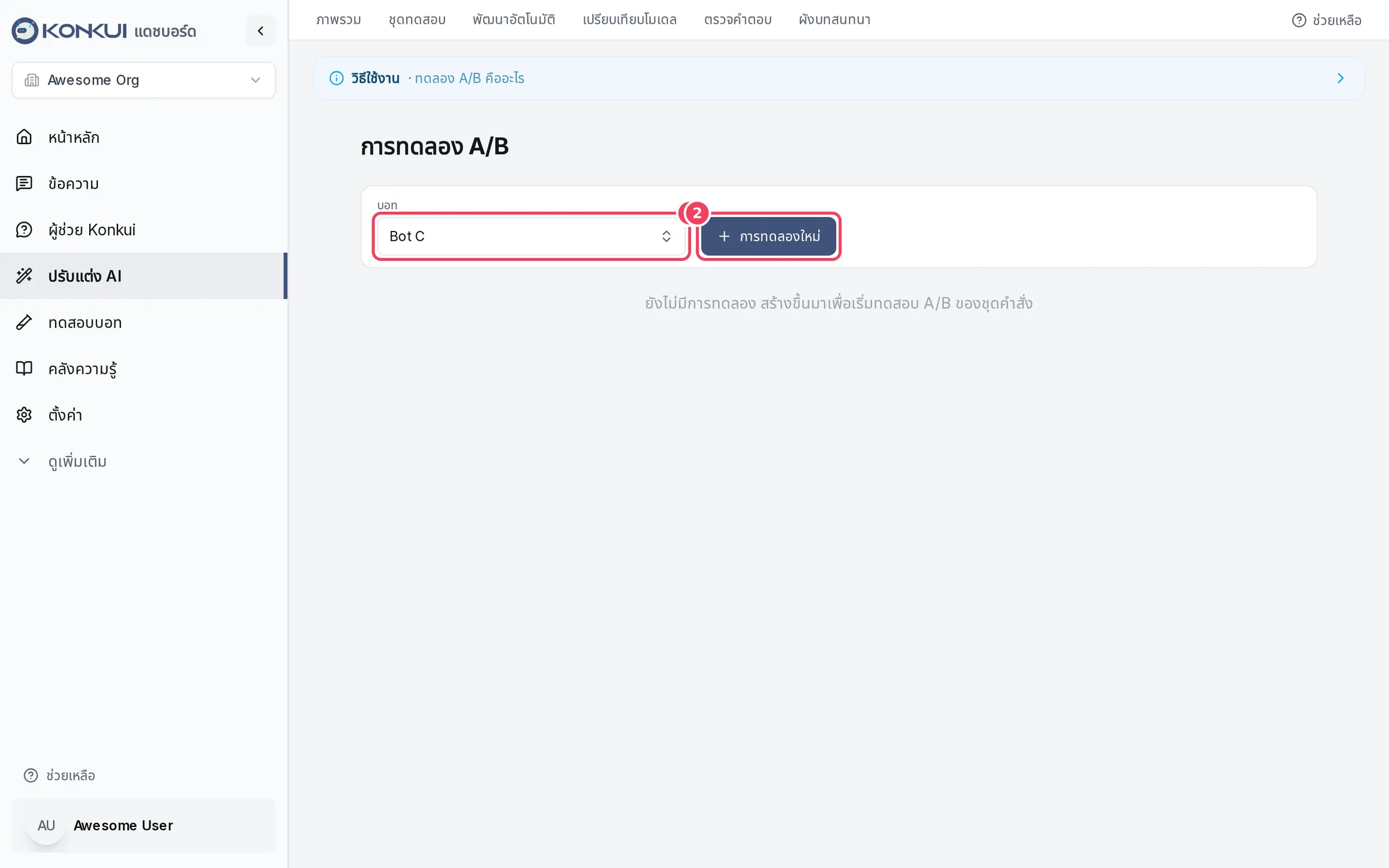This screenshot has height=868, width=1389.
Task: Open the gear ตั้งค่า settings icon
Action: 24,415
